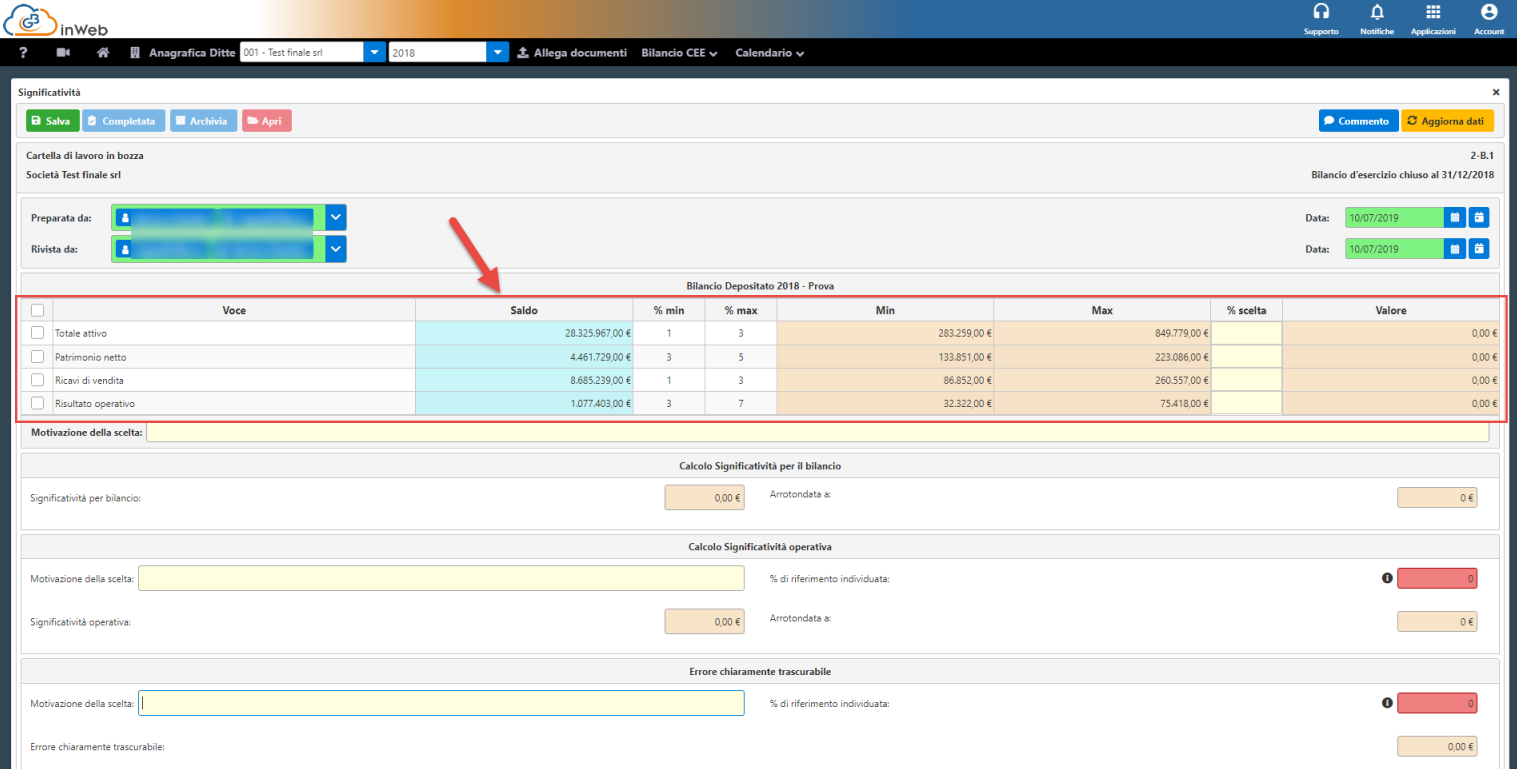Click Motivazione field in Calcolo Significatività operativa
Image resolution: width=1517 pixels, height=769 pixels.
pos(441,578)
